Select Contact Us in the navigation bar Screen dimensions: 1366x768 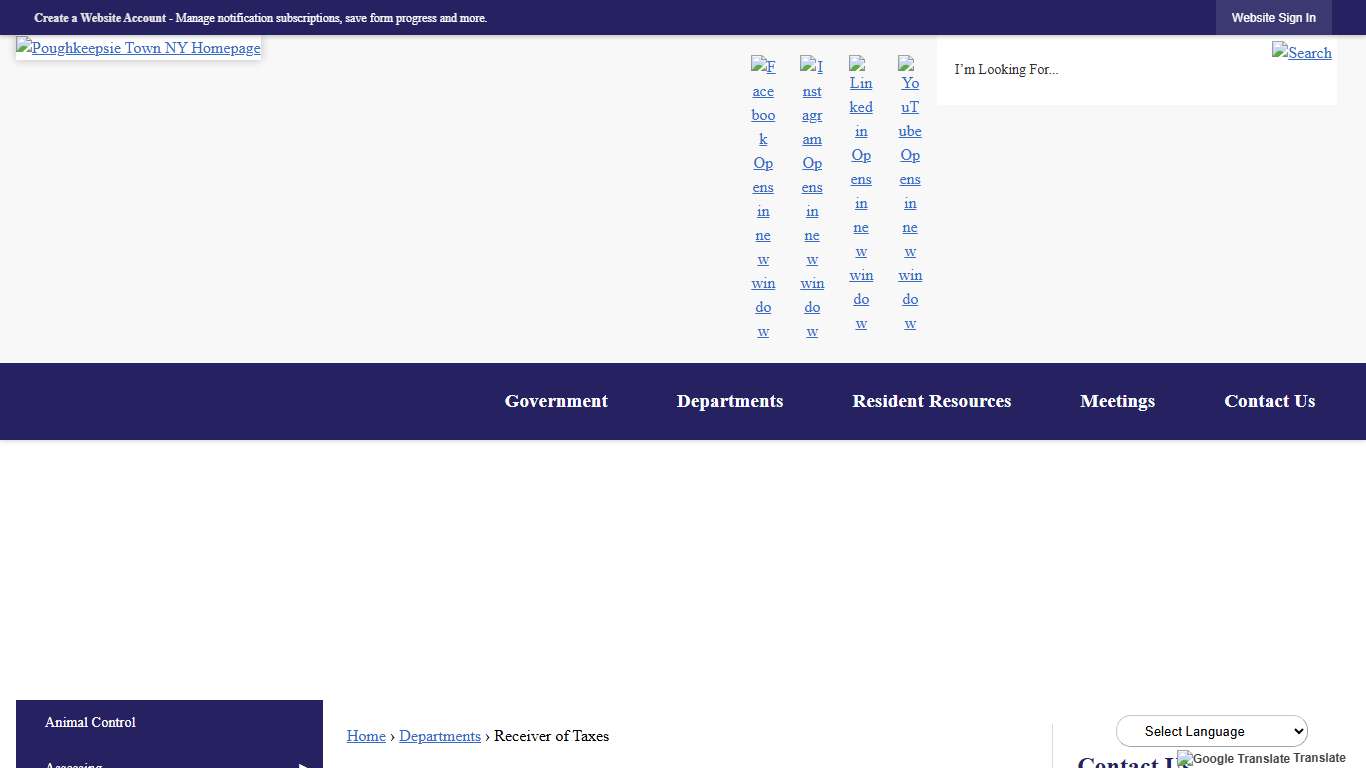click(1269, 401)
